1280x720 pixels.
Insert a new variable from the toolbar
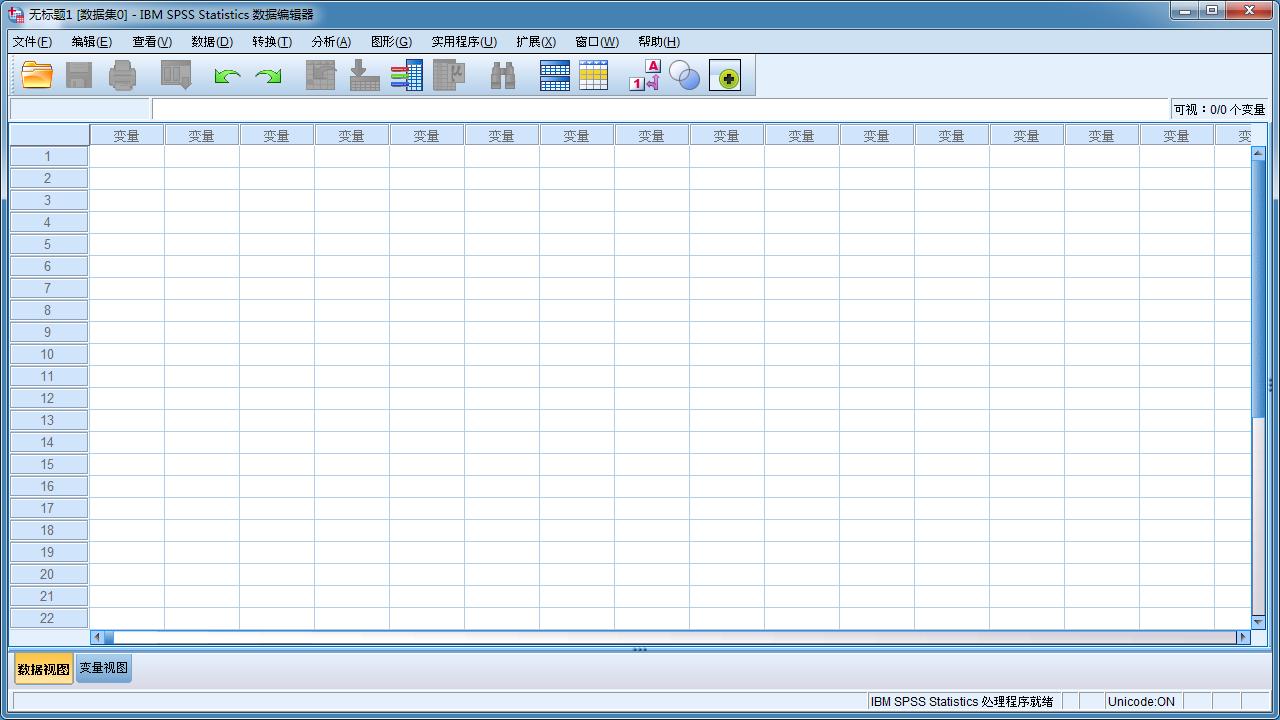pos(594,75)
